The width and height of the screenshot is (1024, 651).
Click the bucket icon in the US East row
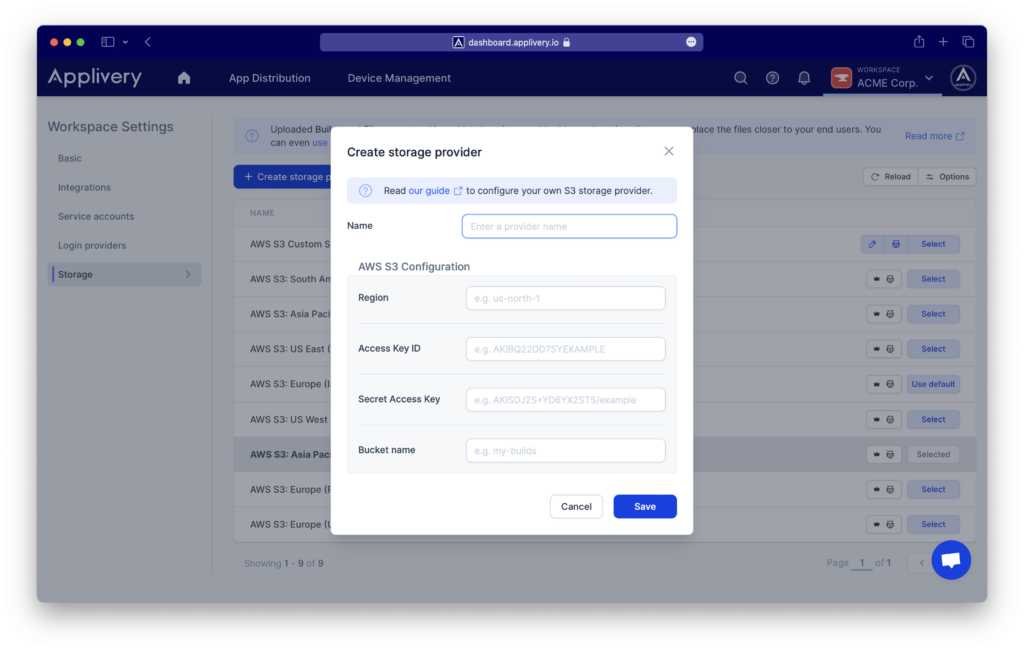[890, 349]
